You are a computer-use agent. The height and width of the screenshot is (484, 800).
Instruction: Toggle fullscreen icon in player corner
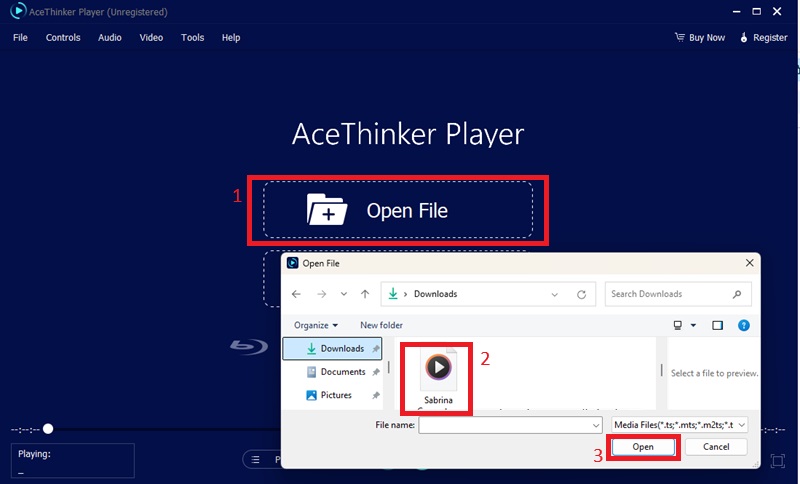tap(778, 461)
